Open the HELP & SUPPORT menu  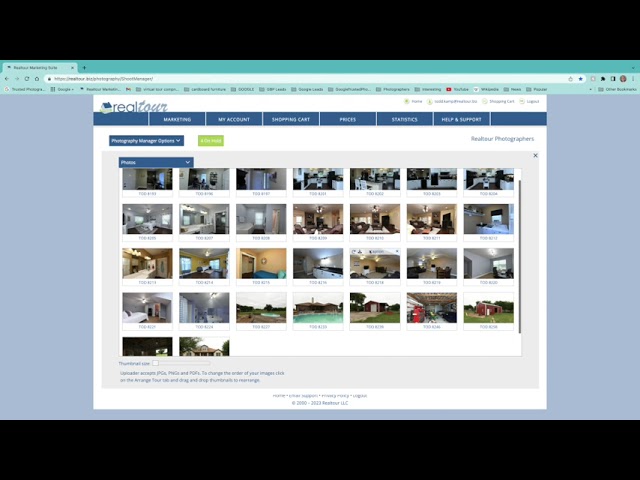(x=462, y=119)
